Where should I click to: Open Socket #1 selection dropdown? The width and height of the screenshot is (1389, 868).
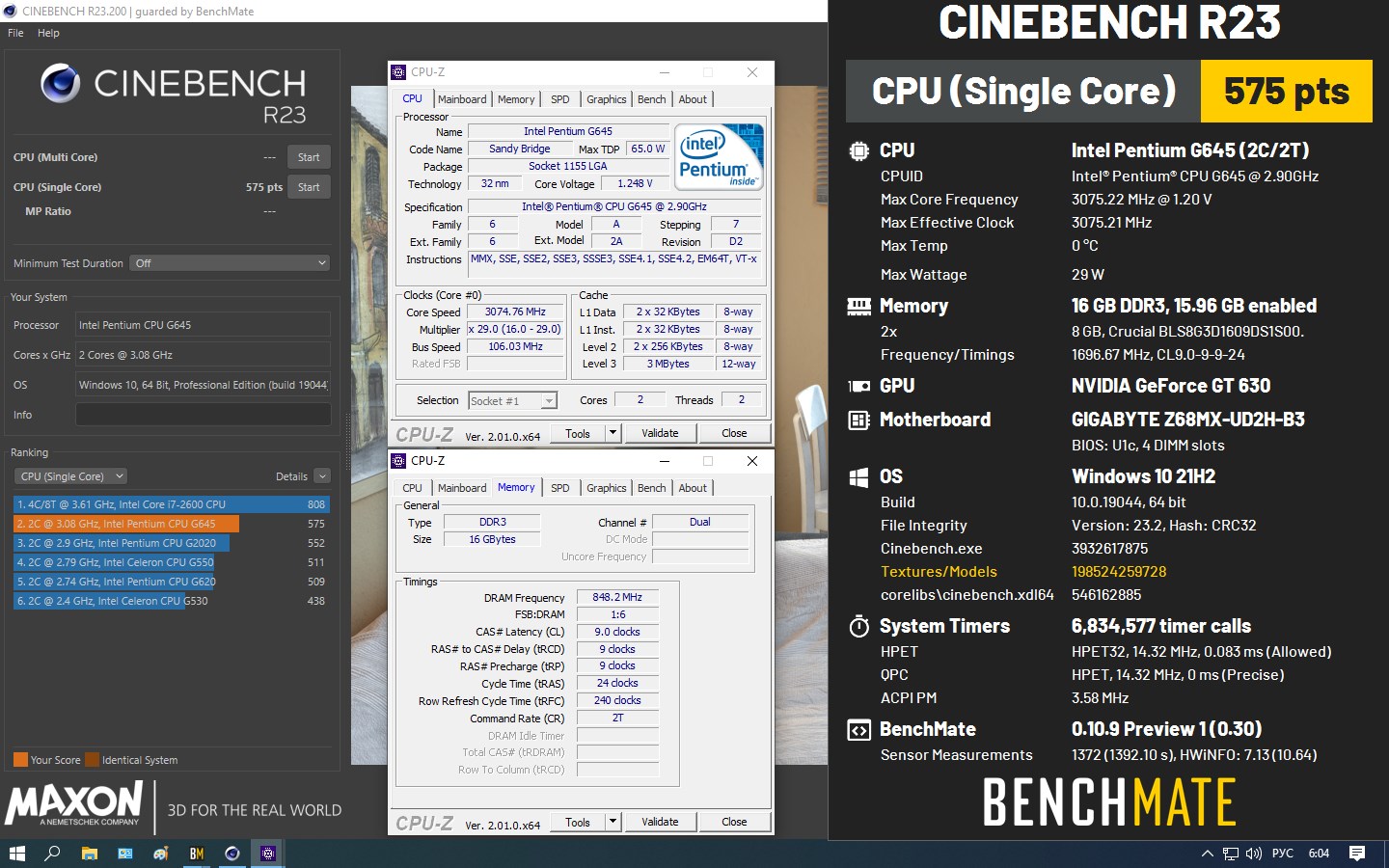pos(513,400)
